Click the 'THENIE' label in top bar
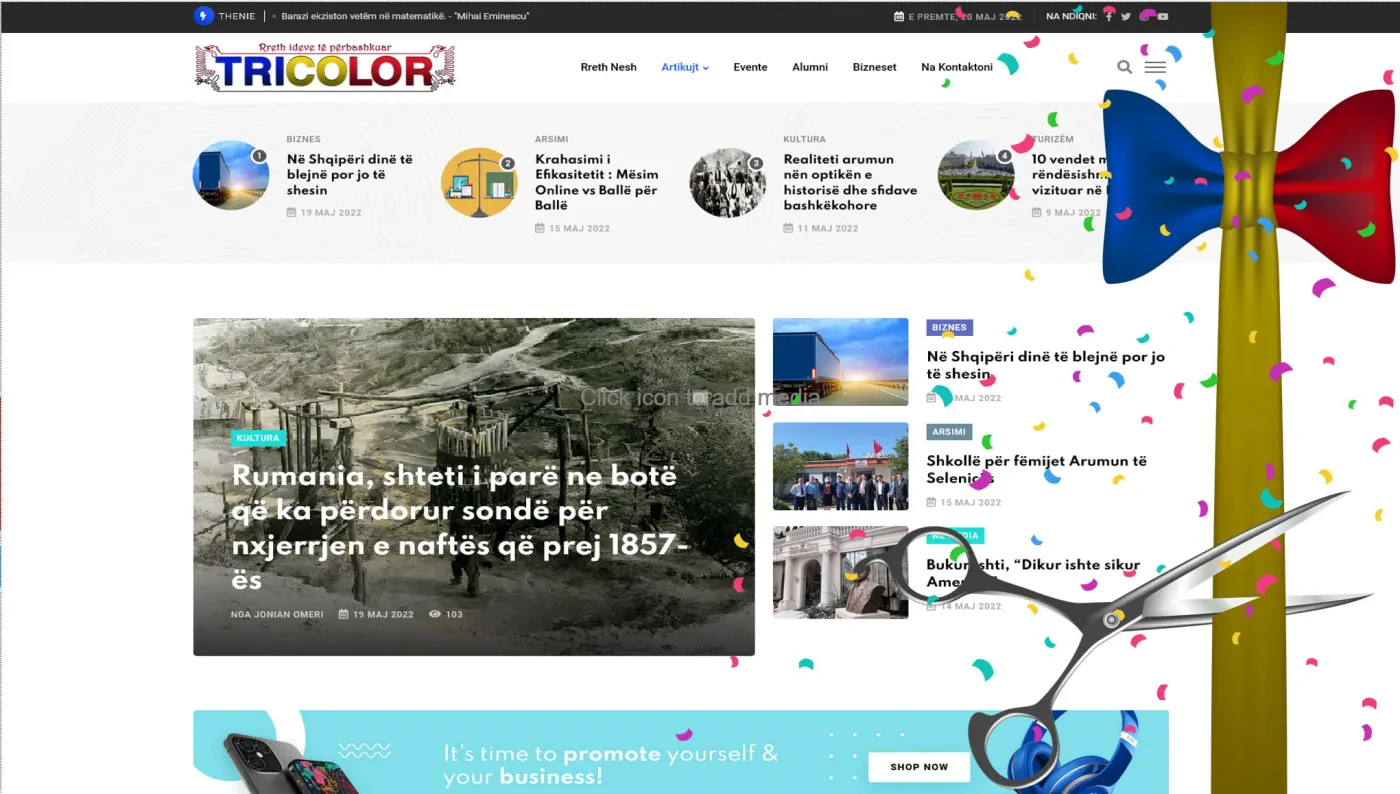The width and height of the screenshot is (1400, 794). [238, 16]
